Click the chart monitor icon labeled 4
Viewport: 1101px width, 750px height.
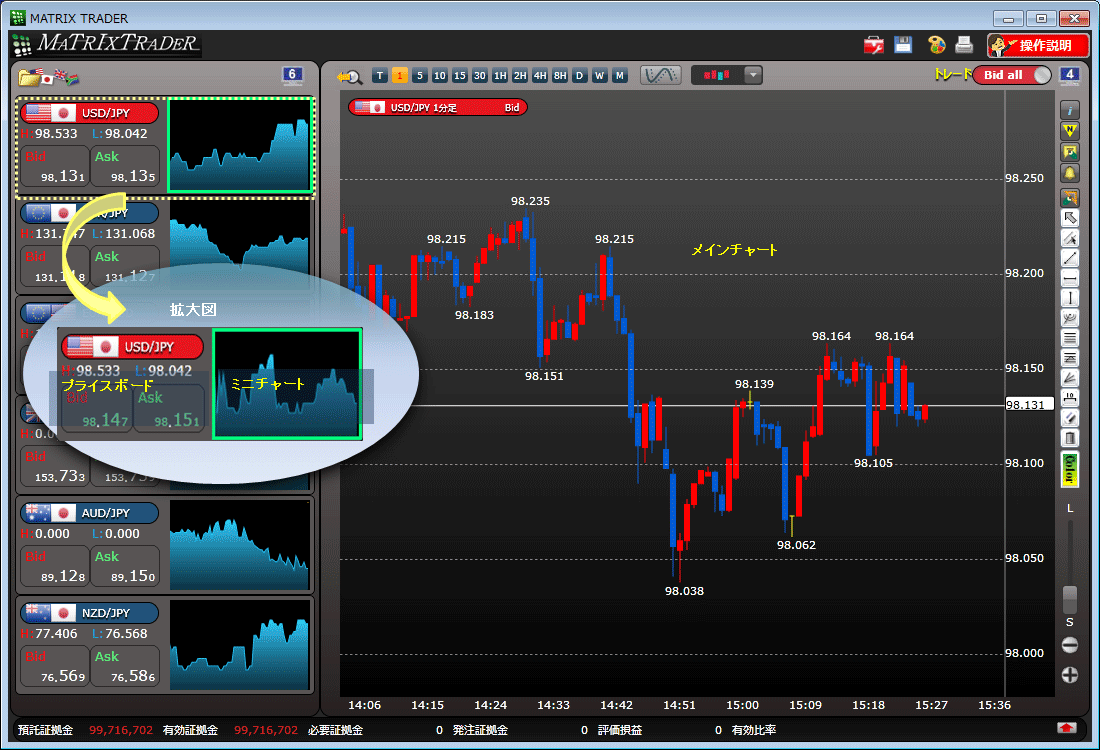pyautogui.click(x=1069, y=75)
